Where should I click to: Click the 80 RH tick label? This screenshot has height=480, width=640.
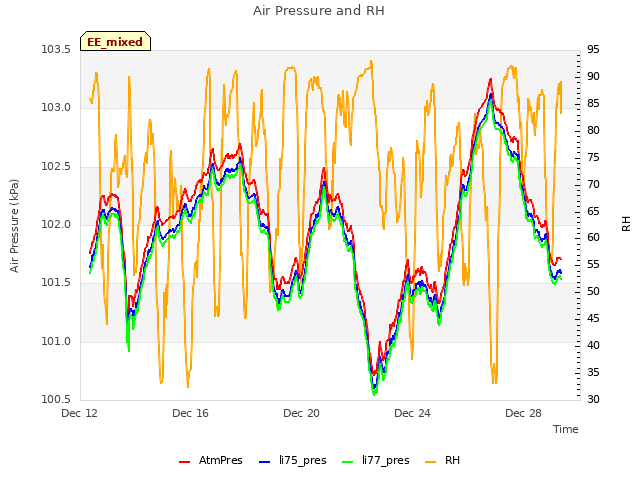[593, 130]
